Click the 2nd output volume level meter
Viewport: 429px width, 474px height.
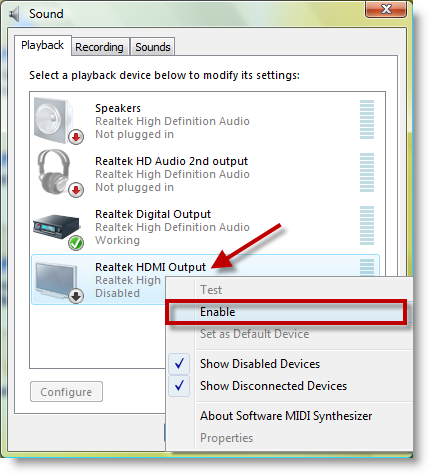pyautogui.click(x=367, y=172)
